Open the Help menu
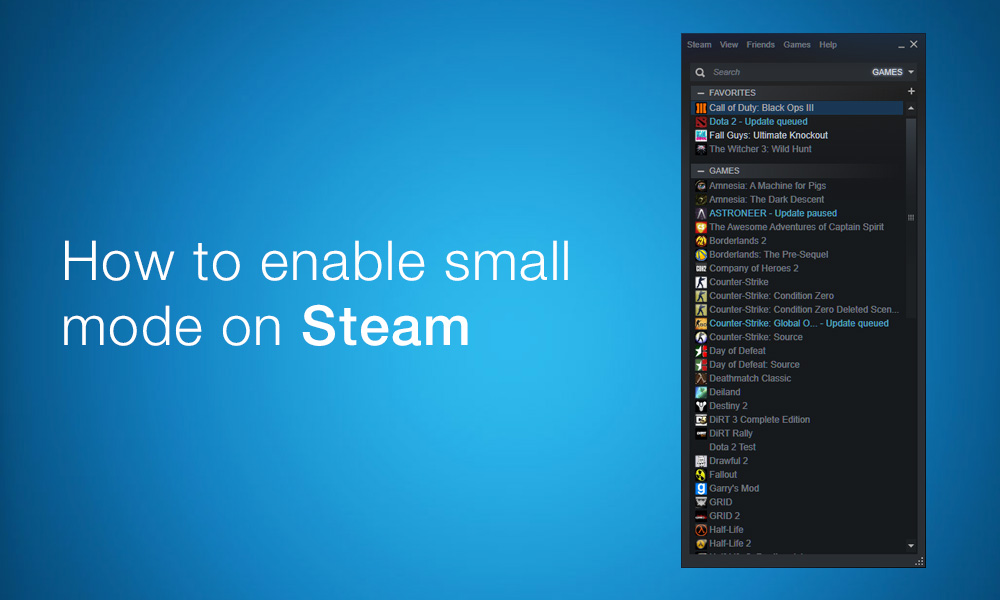This screenshot has width=1000, height=600. tap(828, 45)
